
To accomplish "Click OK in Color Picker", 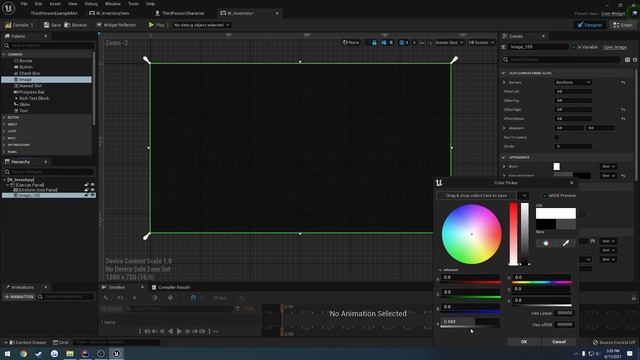I will click(x=524, y=342).
